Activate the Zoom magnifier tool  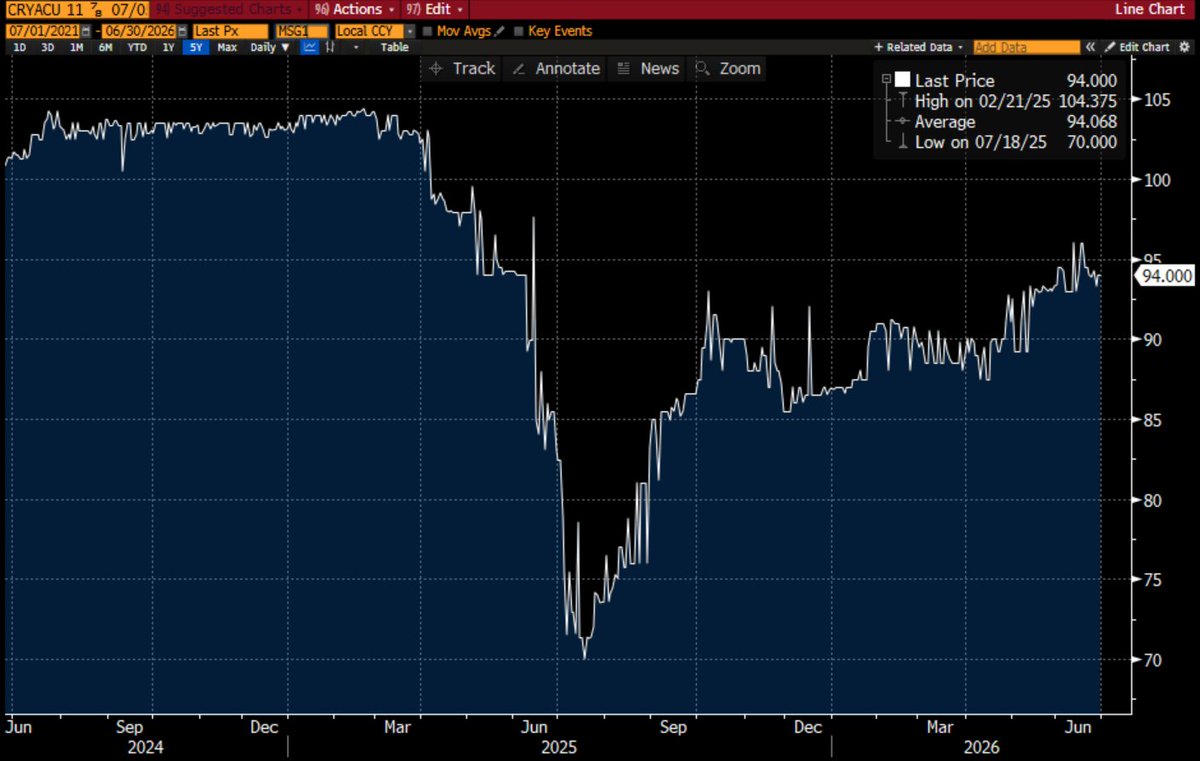pyautogui.click(x=727, y=68)
